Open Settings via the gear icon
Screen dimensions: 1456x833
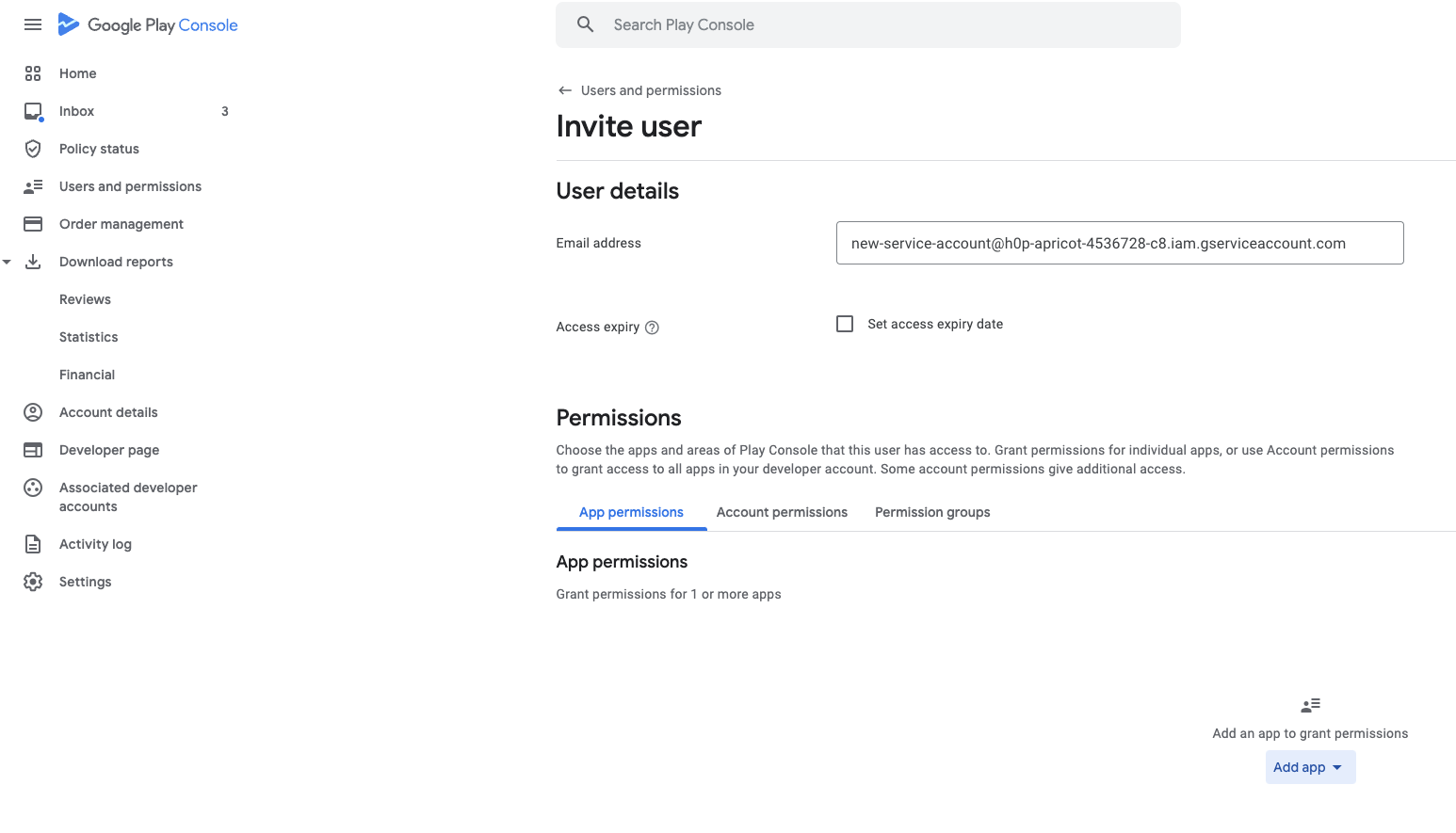[x=33, y=582]
